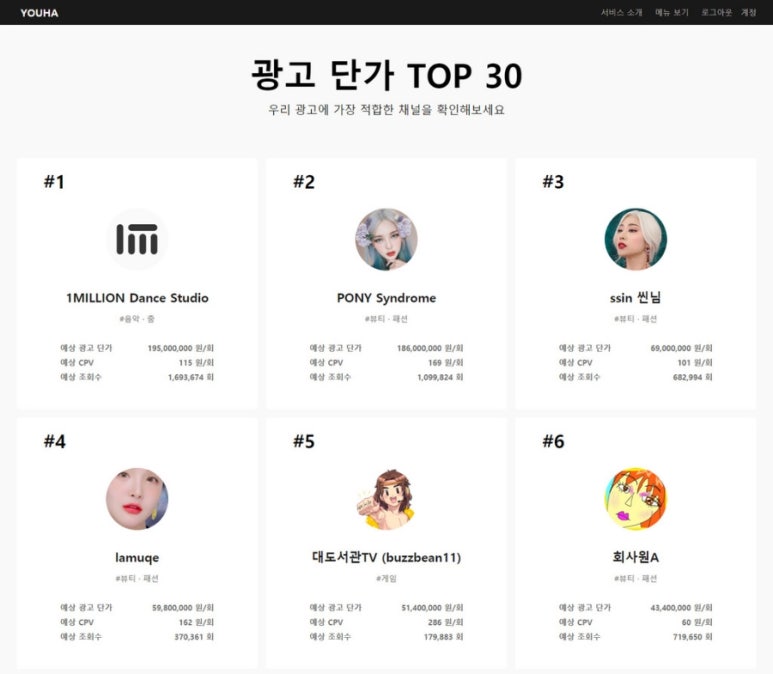Click the #2 rank label
Viewport: 773px width, 674px height.
click(x=304, y=182)
